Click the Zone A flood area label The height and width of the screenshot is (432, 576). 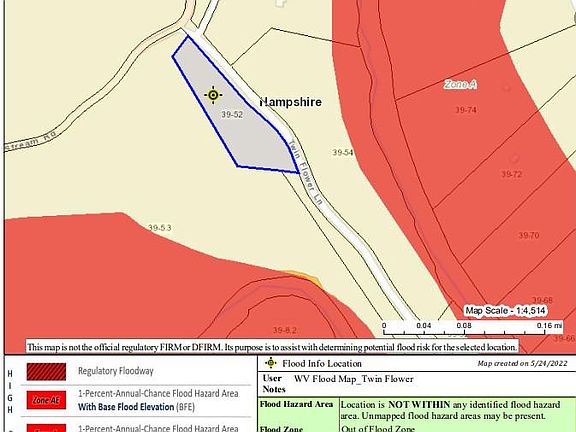[x=460, y=84]
